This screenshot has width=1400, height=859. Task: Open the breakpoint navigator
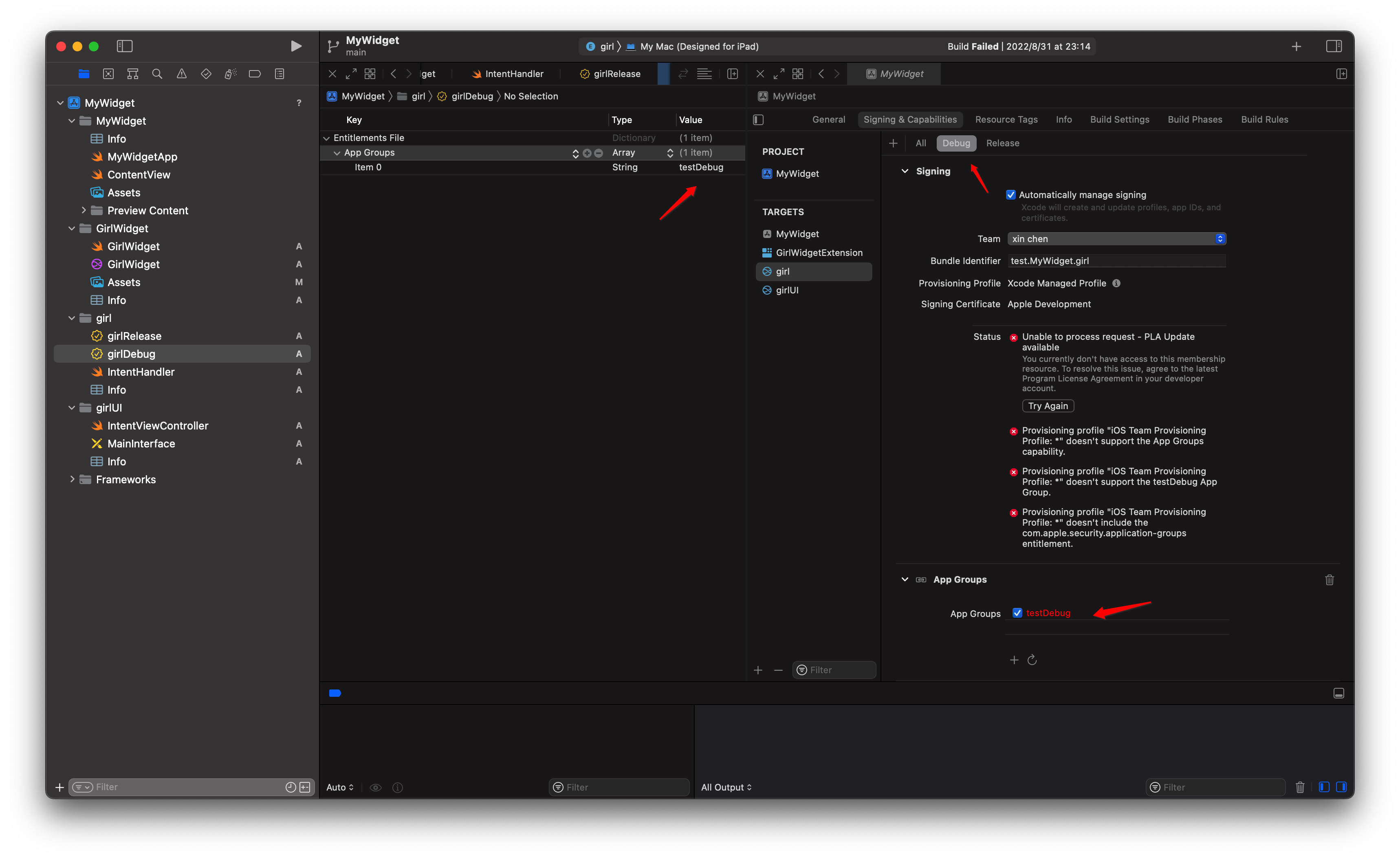255,74
